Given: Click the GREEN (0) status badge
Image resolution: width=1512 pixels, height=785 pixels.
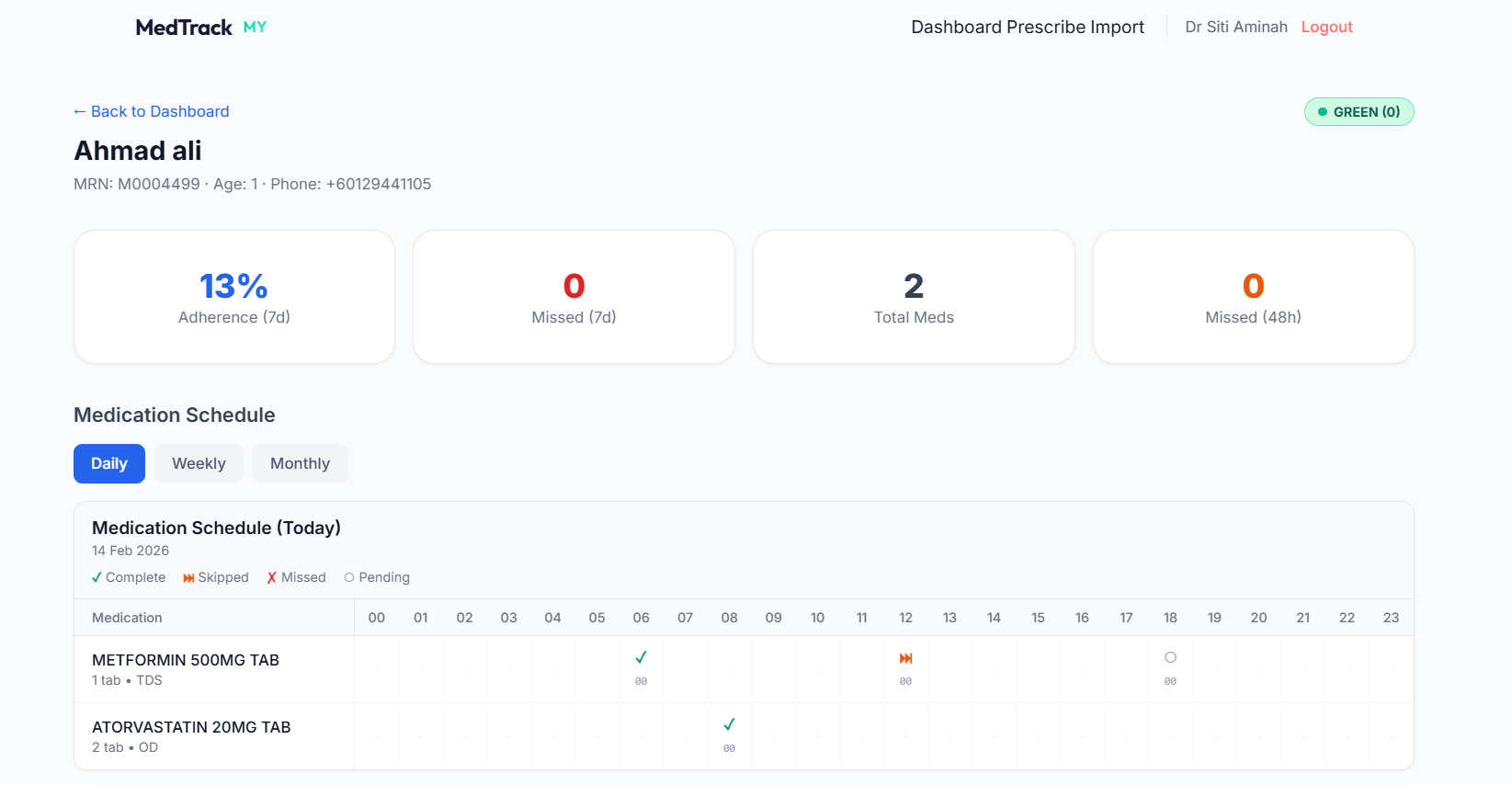Looking at the screenshot, I should point(1359,112).
